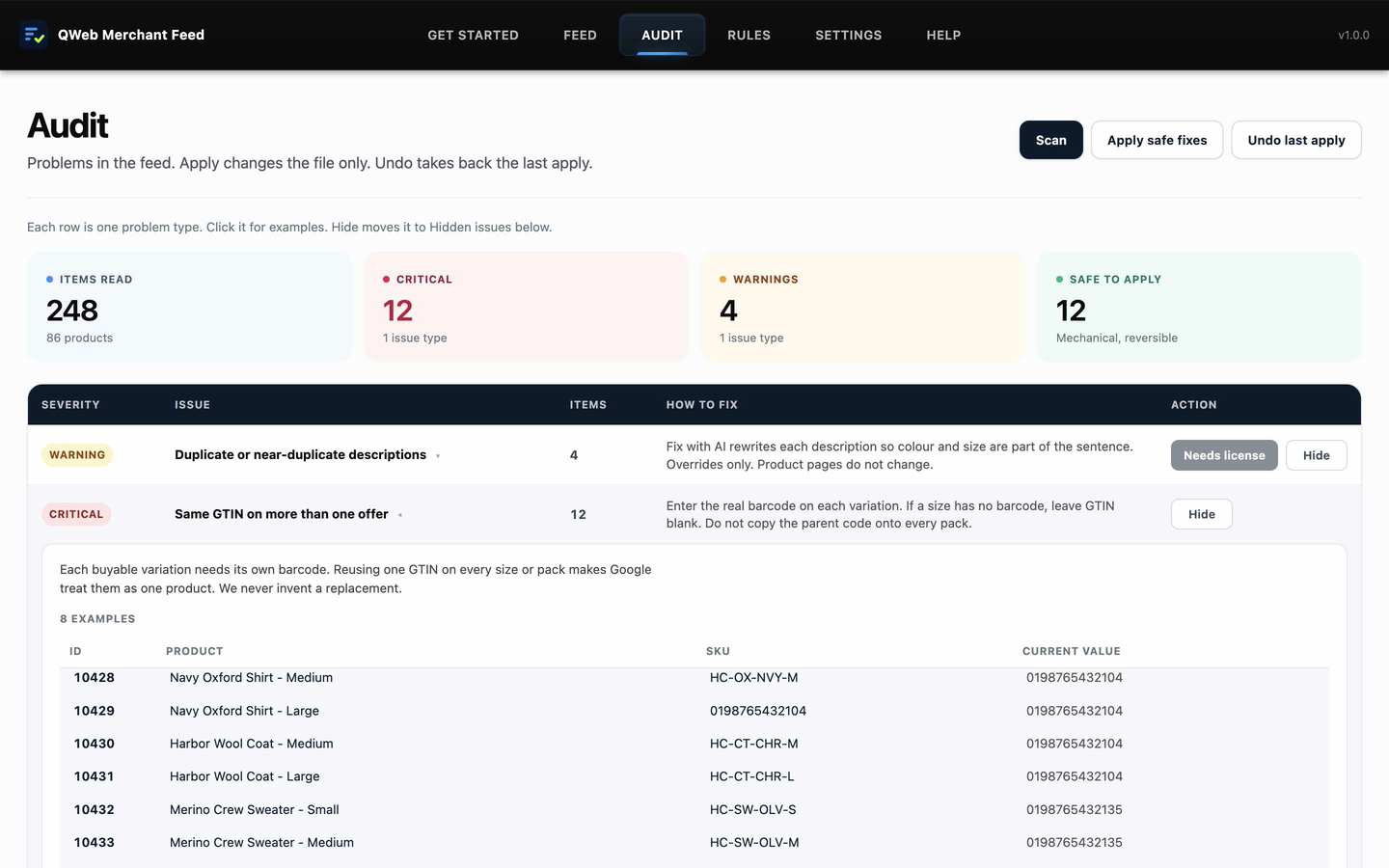1389x868 pixels.
Task: Expand the Duplicate or near-duplicate descriptions row arrow
Action: [x=438, y=456]
